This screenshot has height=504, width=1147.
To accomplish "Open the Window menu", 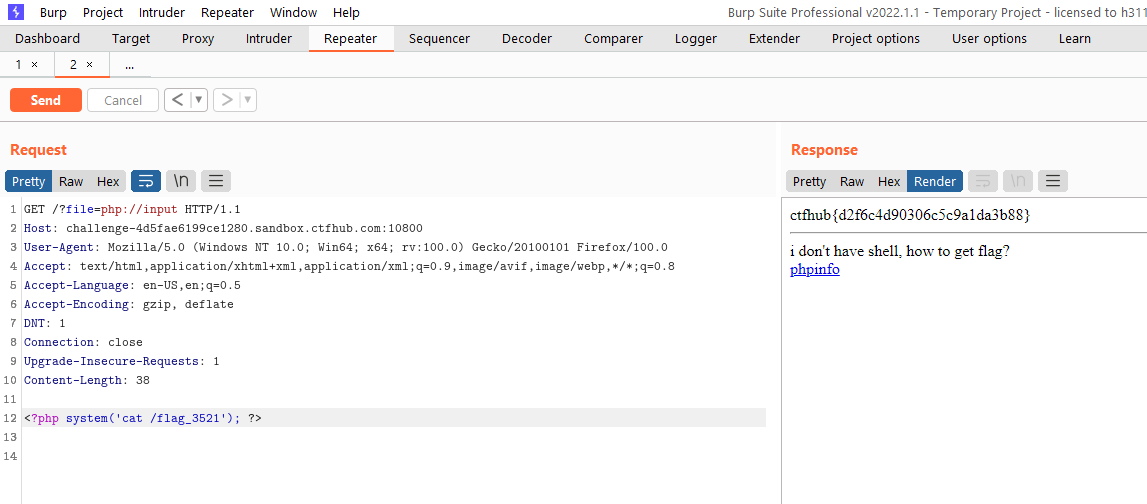I will (293, 12).
